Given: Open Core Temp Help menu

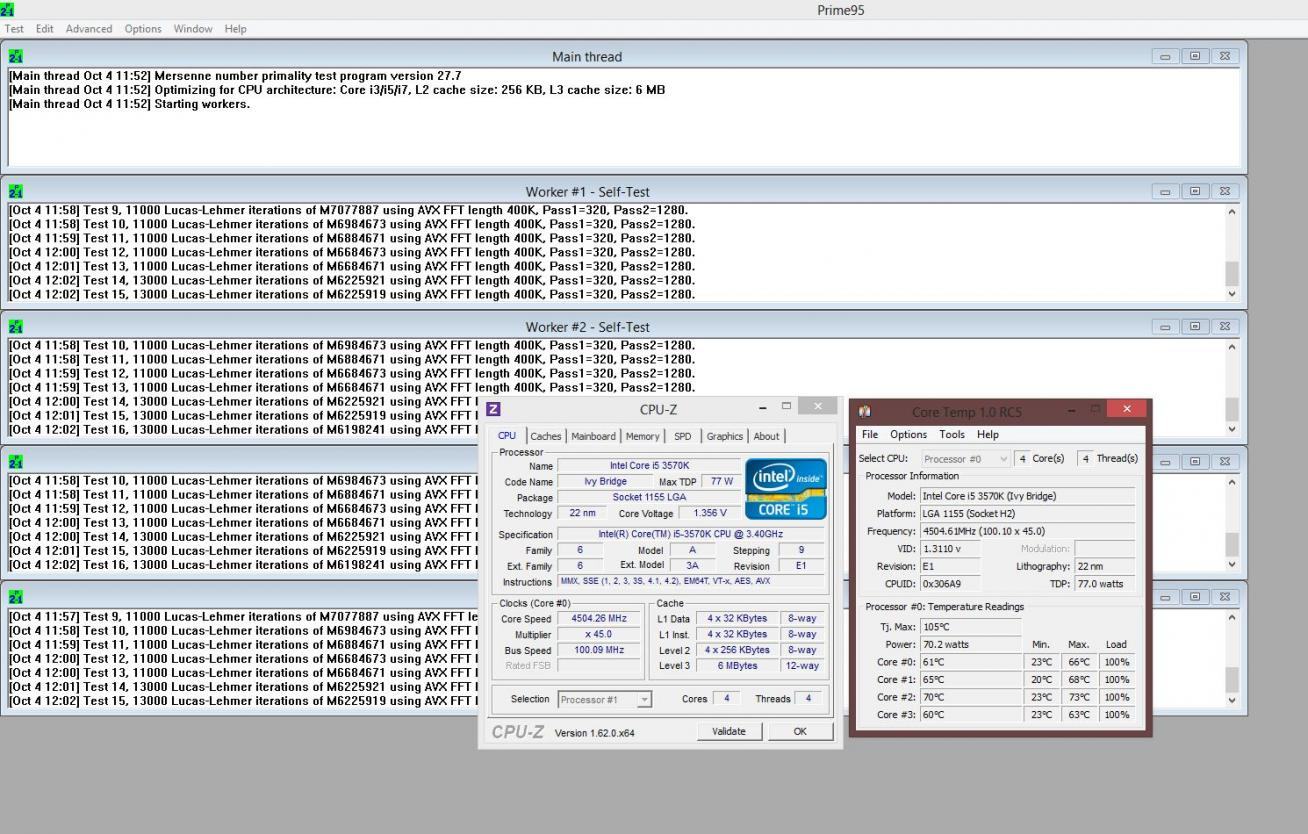Looking at the screenshot, I should pyautogui.click(x=988, y=435).
